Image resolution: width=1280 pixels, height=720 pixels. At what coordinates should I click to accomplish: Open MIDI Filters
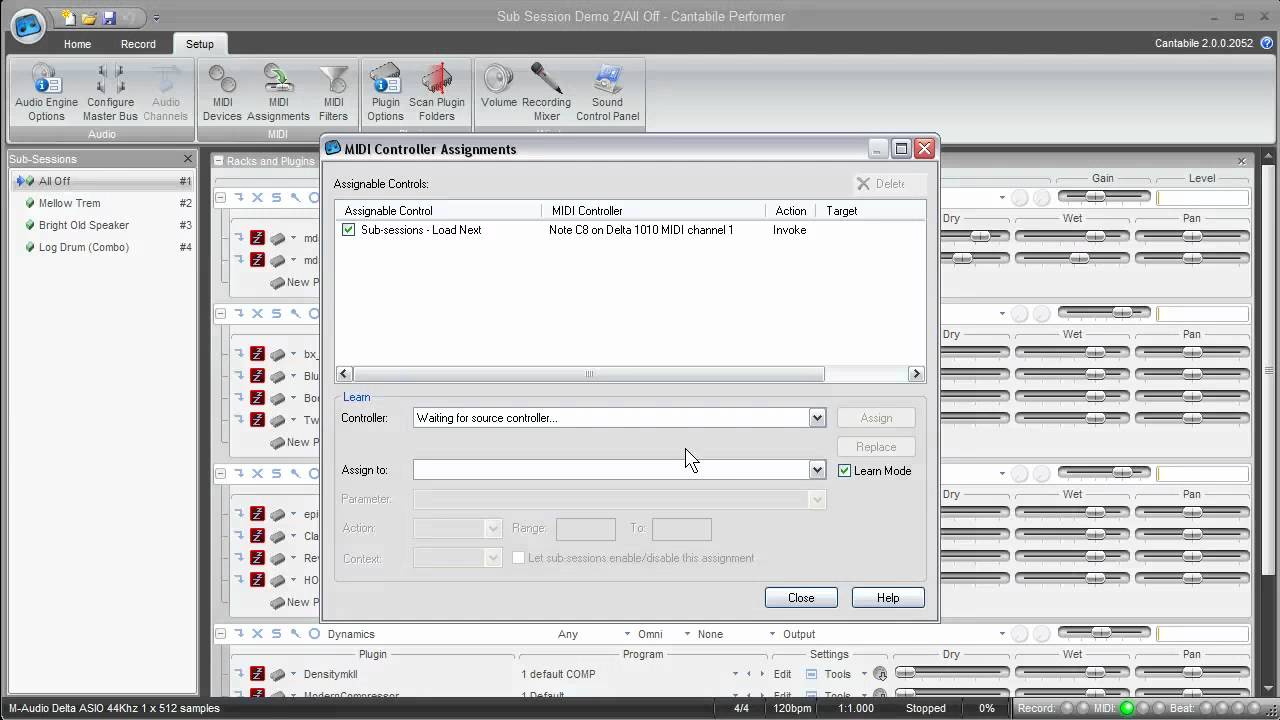333,93
